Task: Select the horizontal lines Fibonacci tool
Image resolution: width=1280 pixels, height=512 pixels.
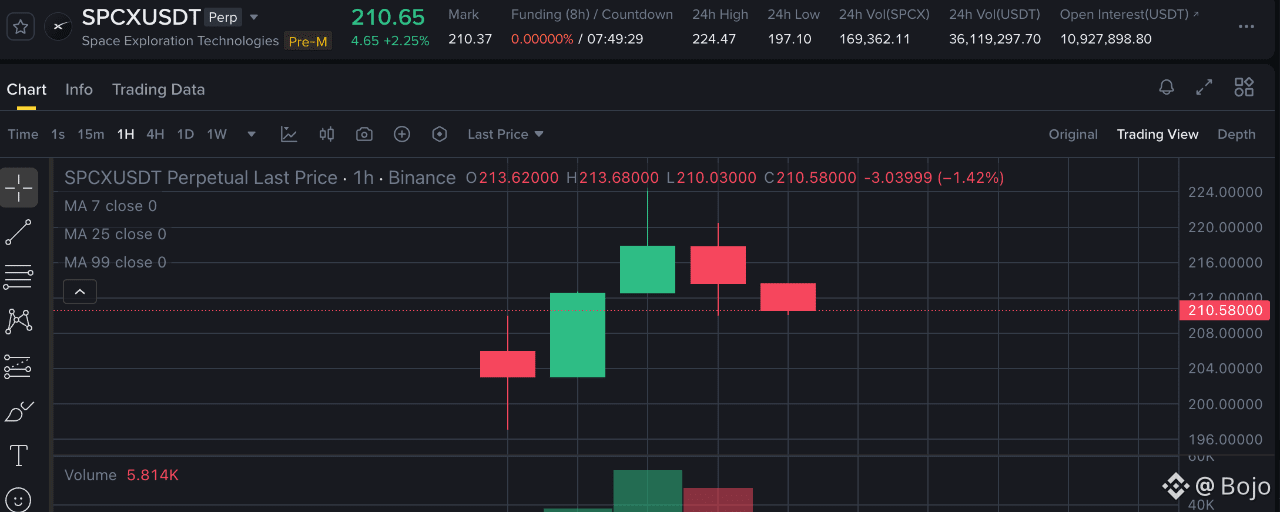Action: [x=18, y=277]
